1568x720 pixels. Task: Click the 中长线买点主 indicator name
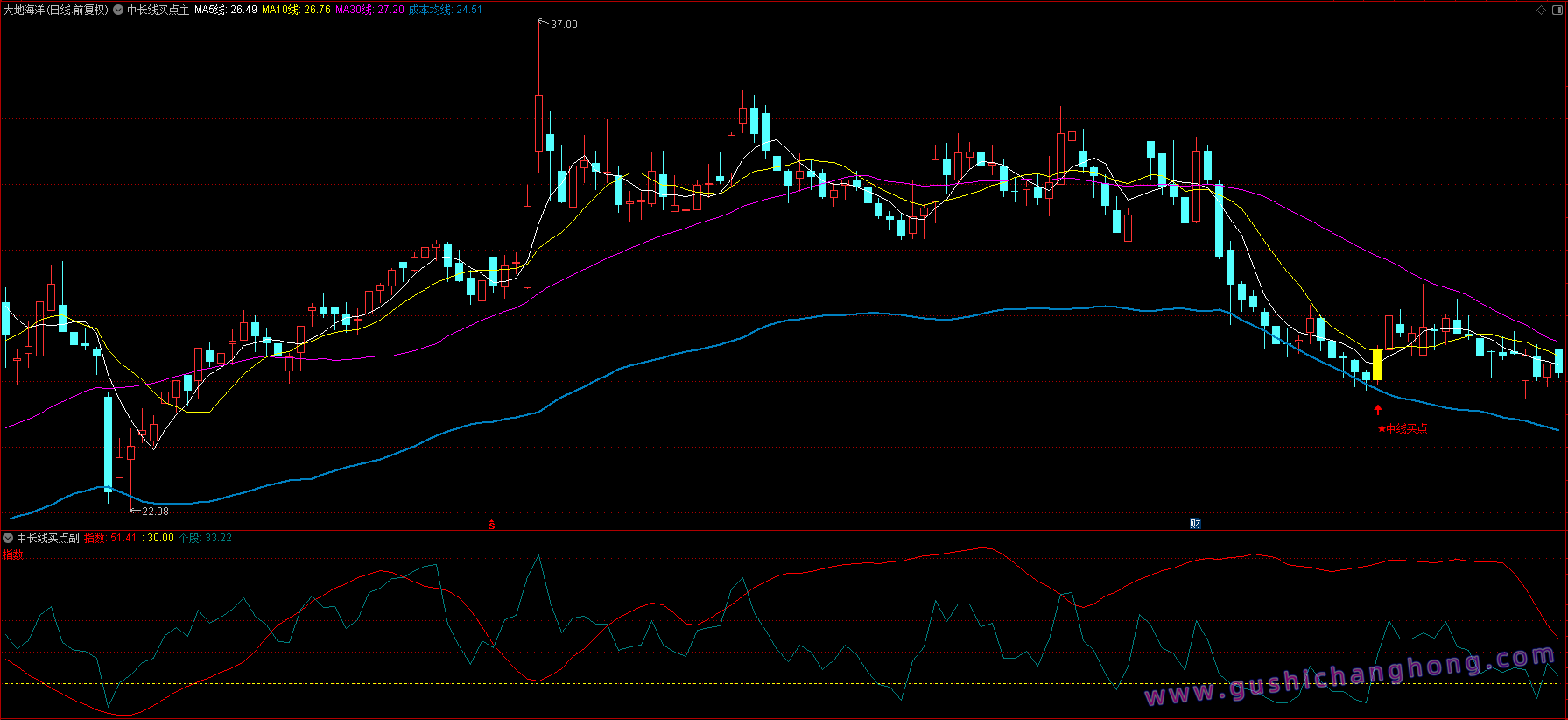coord(158,11)
